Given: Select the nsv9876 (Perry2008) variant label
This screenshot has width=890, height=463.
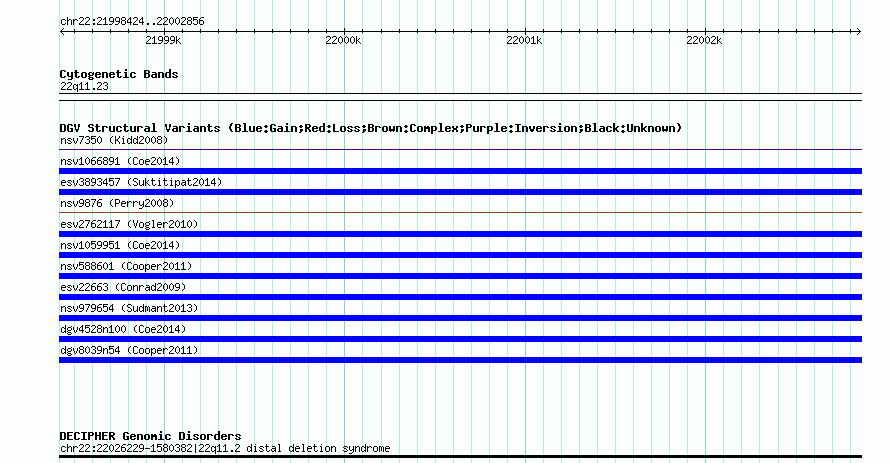Looking at the screenshot, I should click(117, 203).
